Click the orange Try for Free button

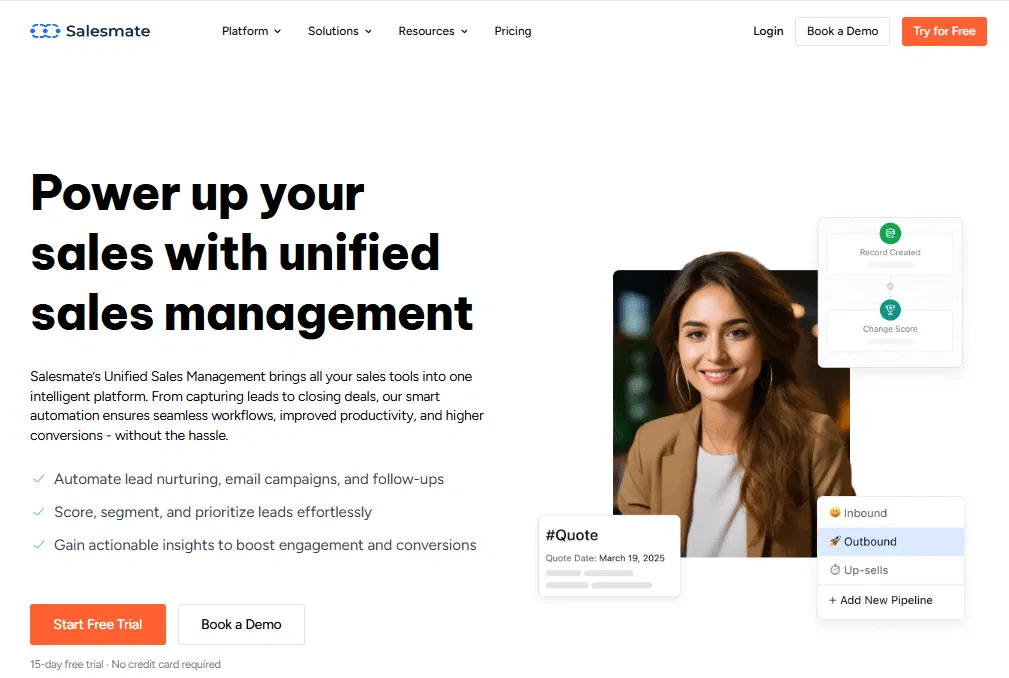point(944,32)
